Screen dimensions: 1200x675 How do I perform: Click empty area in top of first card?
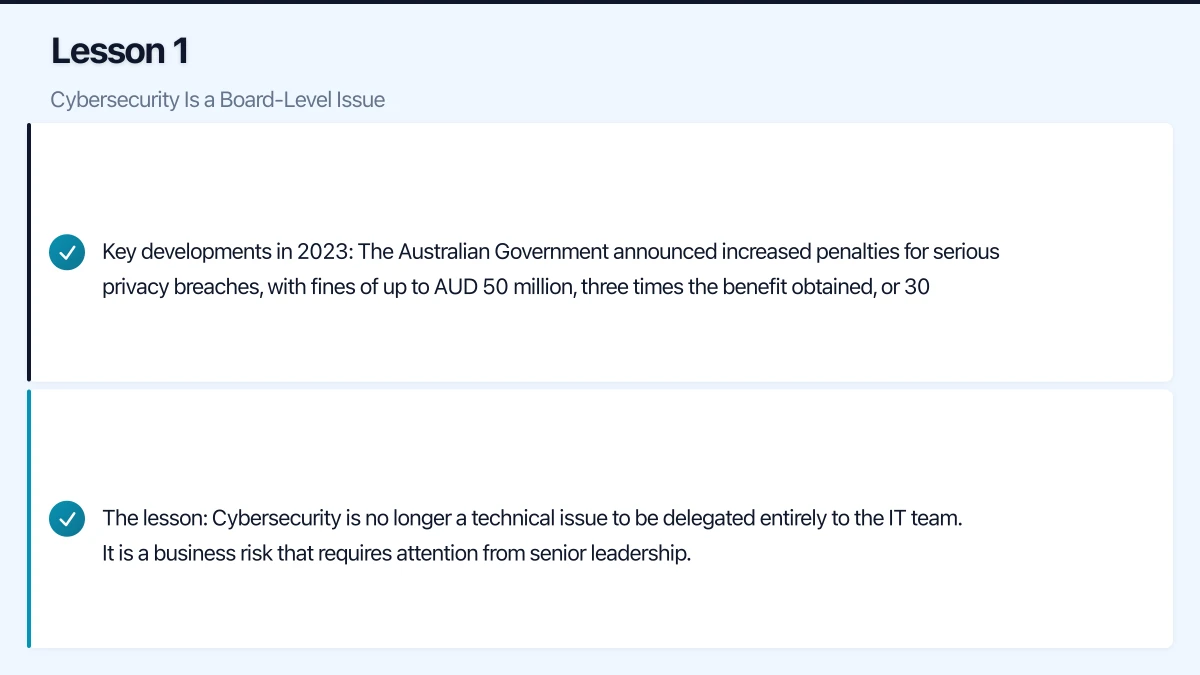pyautogui.click(x=600, y=170)
